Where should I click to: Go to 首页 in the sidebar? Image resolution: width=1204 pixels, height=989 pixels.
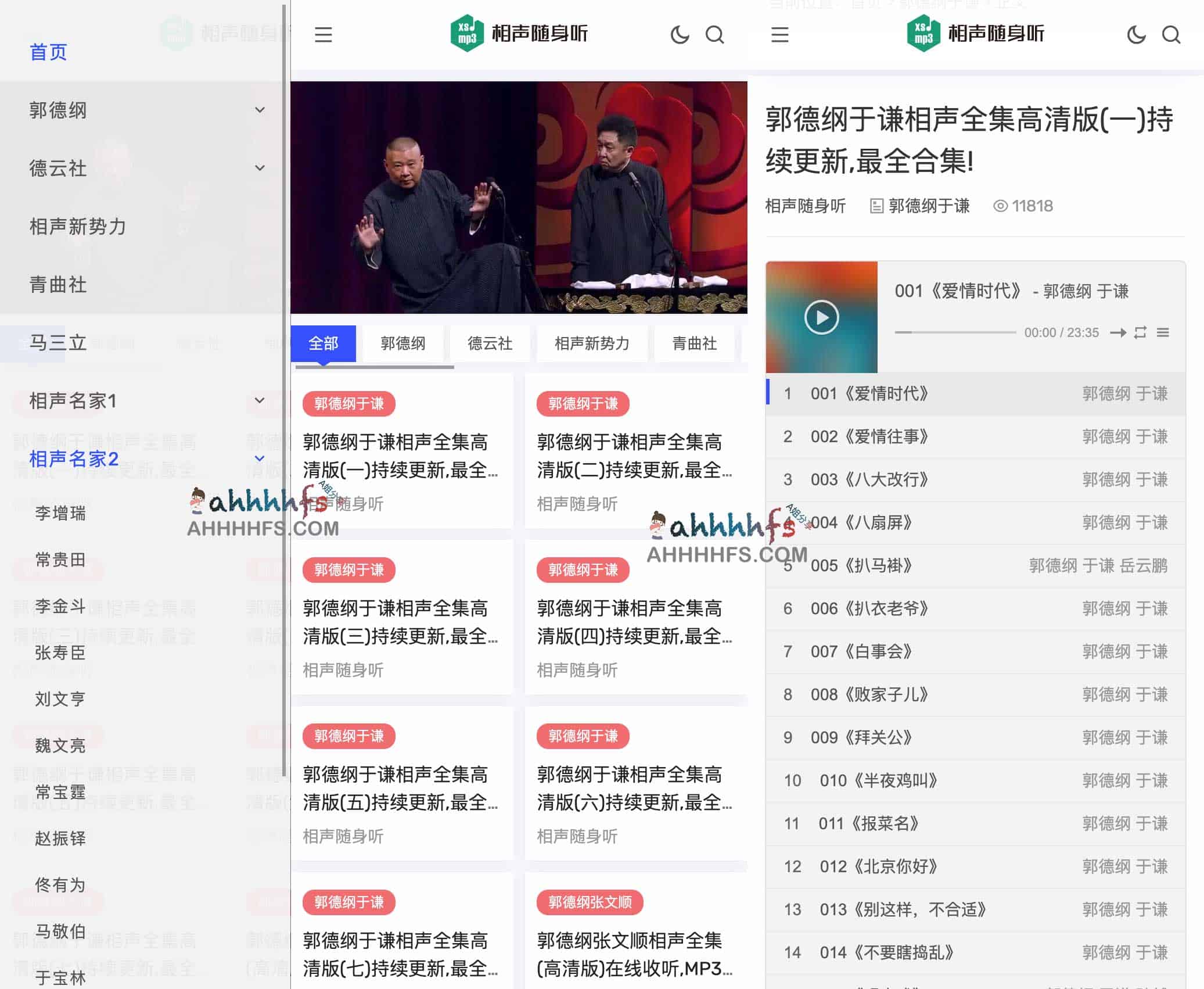[48, 52]
